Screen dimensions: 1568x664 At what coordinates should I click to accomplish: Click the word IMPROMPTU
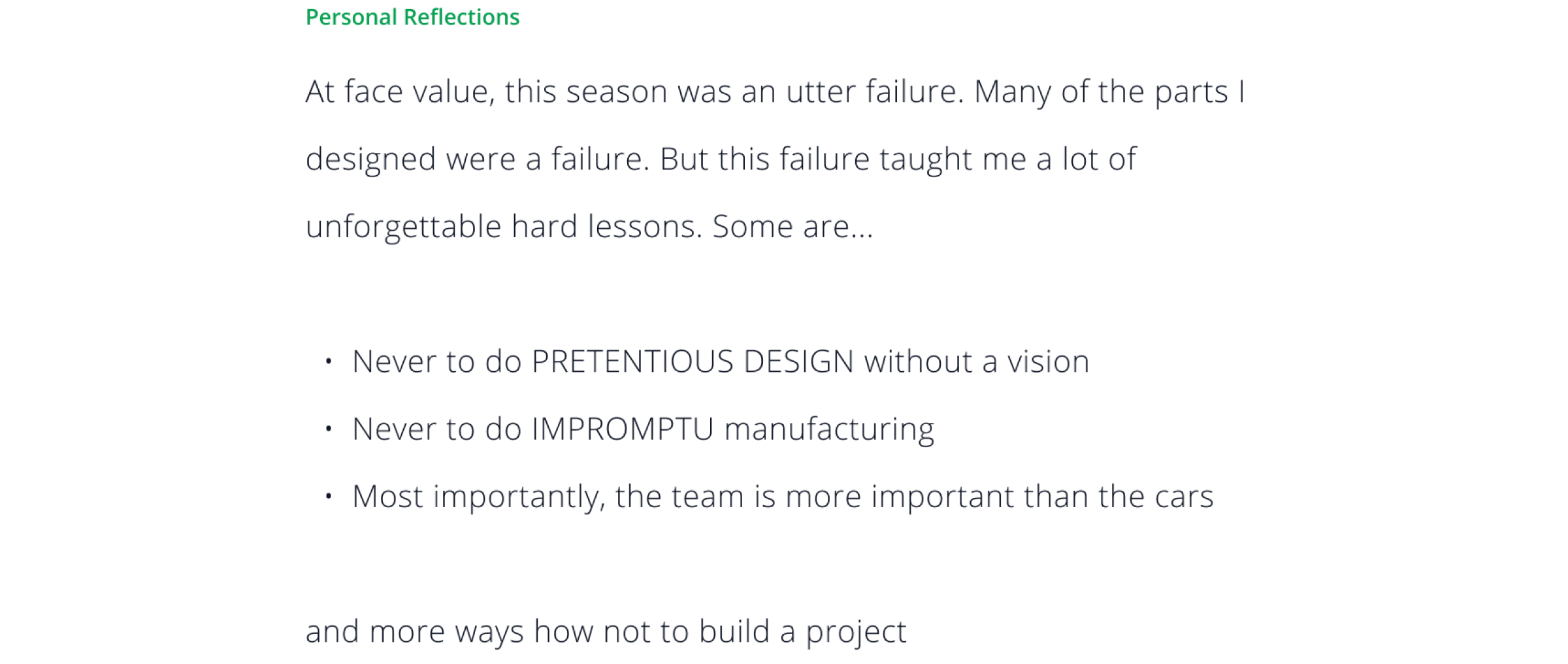(622, 429)
